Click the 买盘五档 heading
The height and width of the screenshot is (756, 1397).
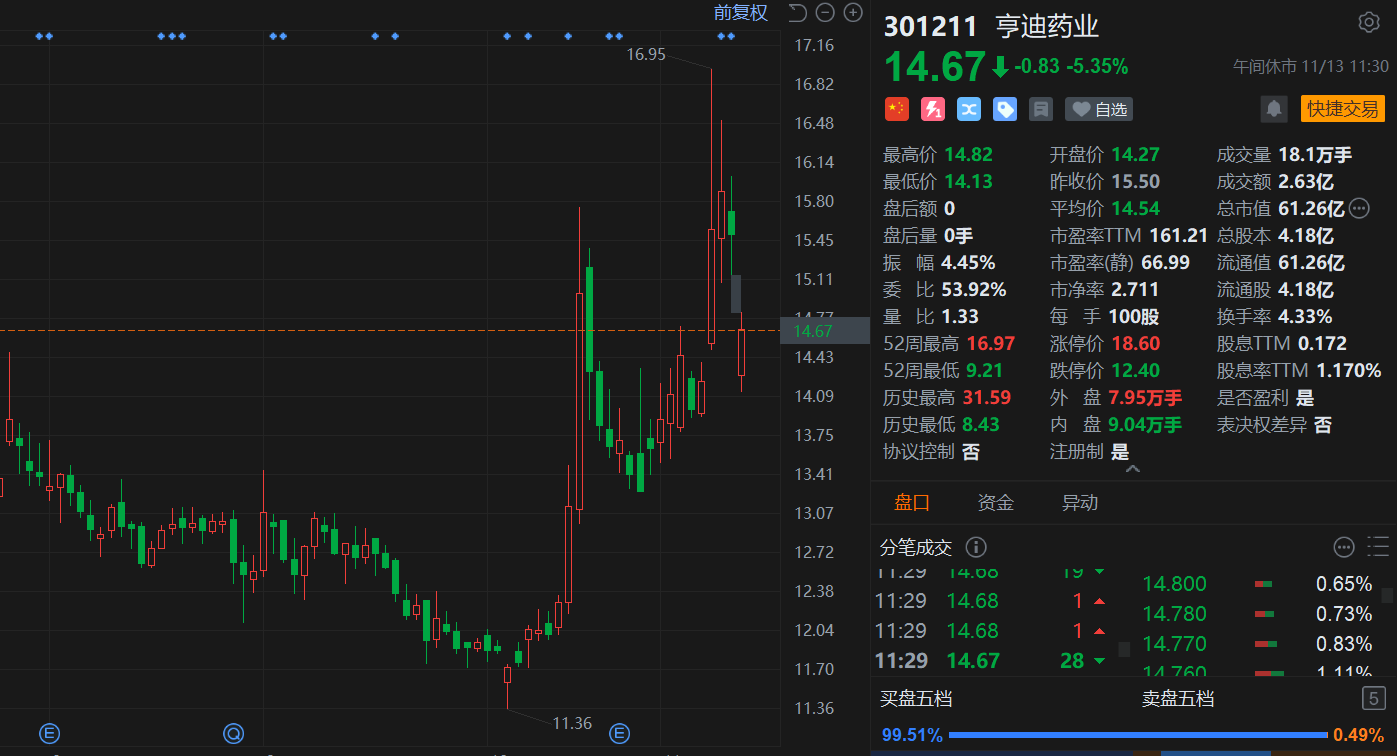coord(916,698)
